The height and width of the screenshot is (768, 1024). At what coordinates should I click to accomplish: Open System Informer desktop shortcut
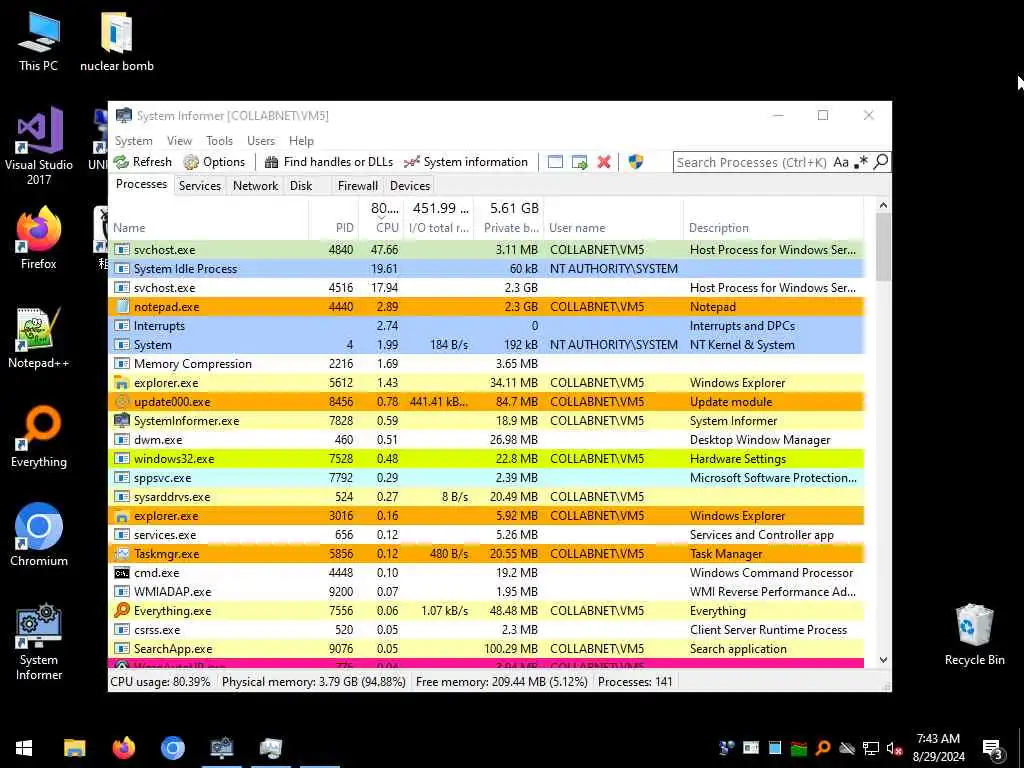[39, 642]
